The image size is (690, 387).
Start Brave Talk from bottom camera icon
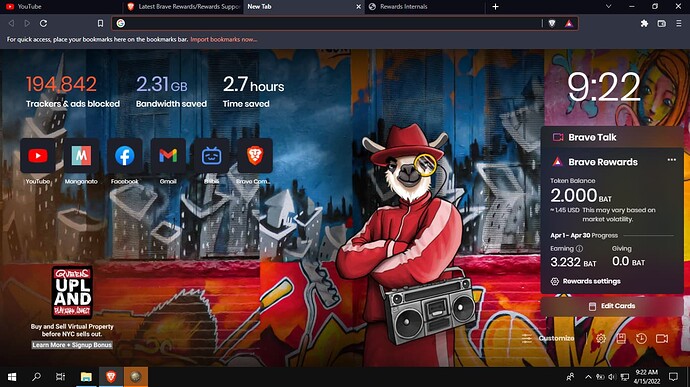662,338
